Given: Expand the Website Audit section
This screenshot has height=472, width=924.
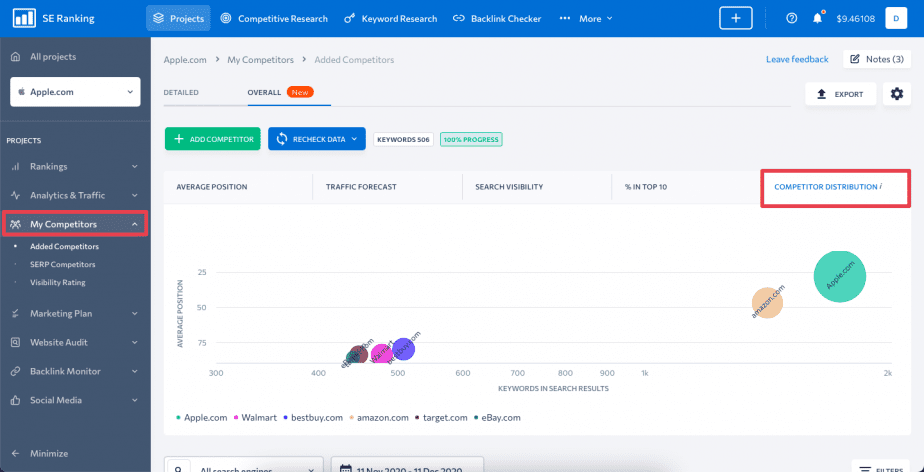Looking at the screenshot, I should click(x=75, y=342).
